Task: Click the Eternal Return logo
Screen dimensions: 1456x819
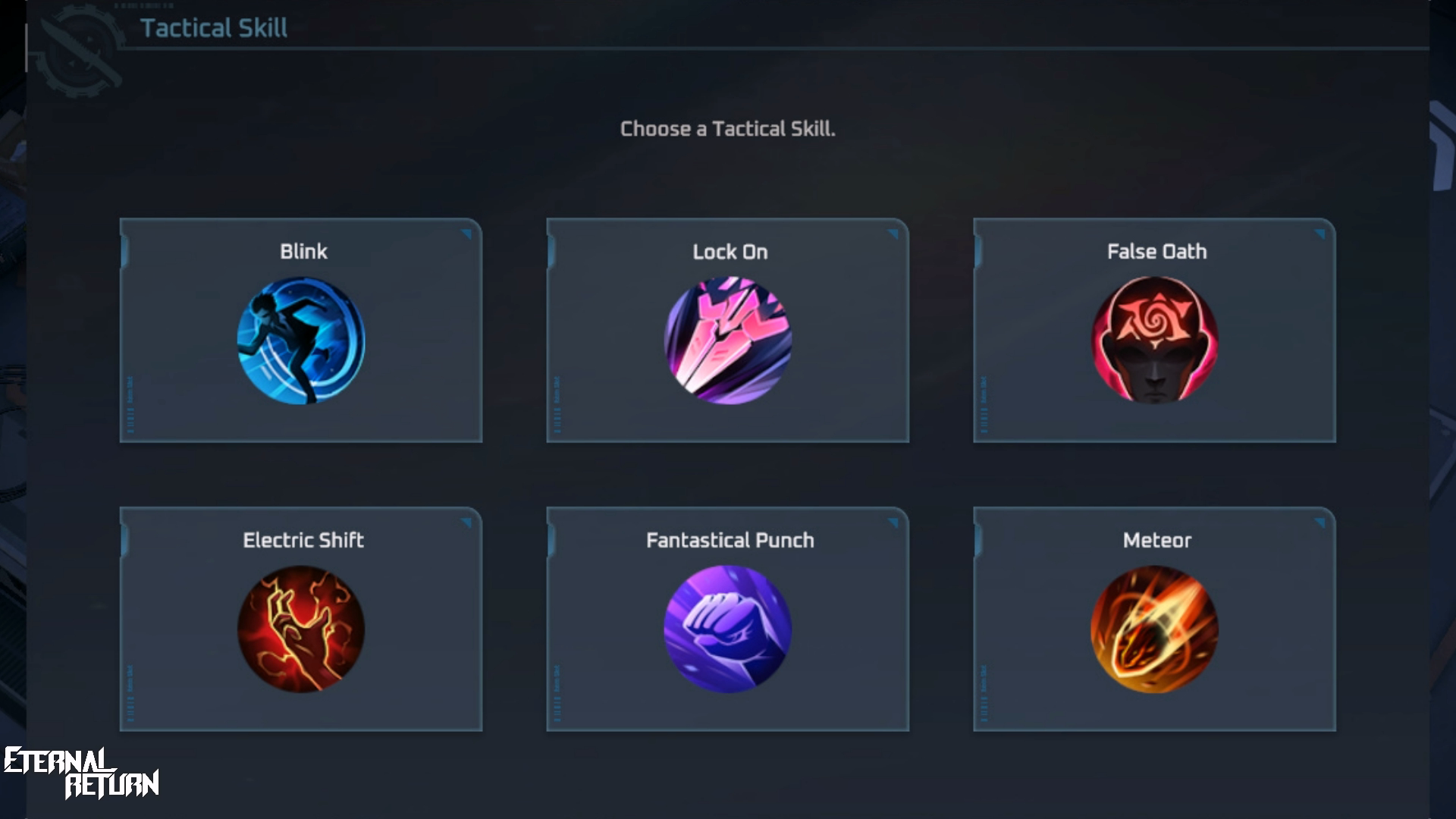Action: click(x=81, y=773)
